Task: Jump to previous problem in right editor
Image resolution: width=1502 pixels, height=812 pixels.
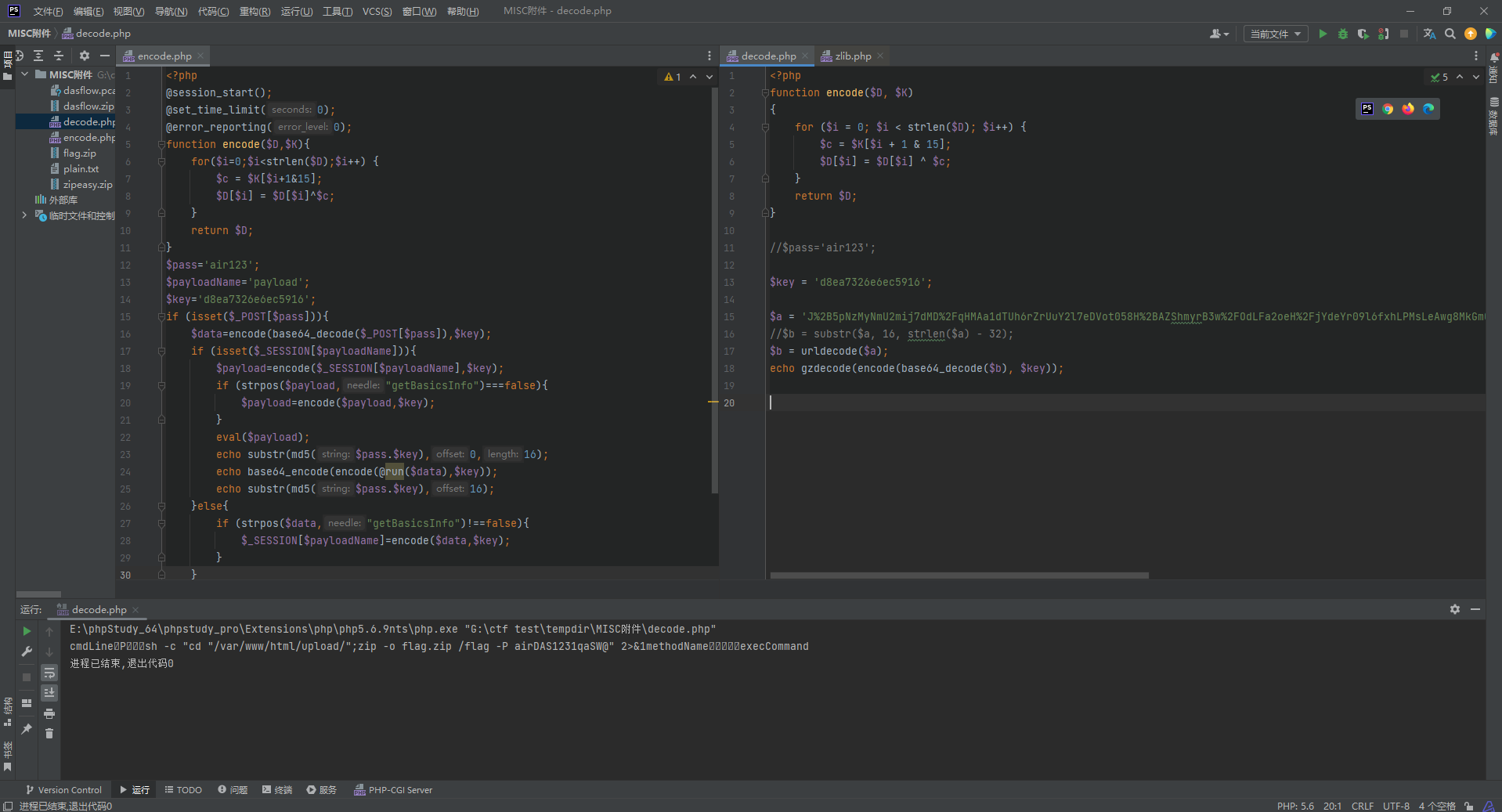Action: pos(1460,77)
